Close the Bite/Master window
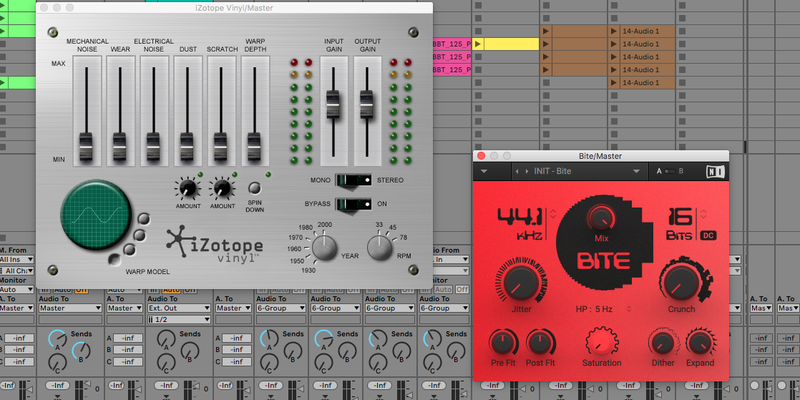Viewport: 800px width, 400px height. (x=481, y=156)
